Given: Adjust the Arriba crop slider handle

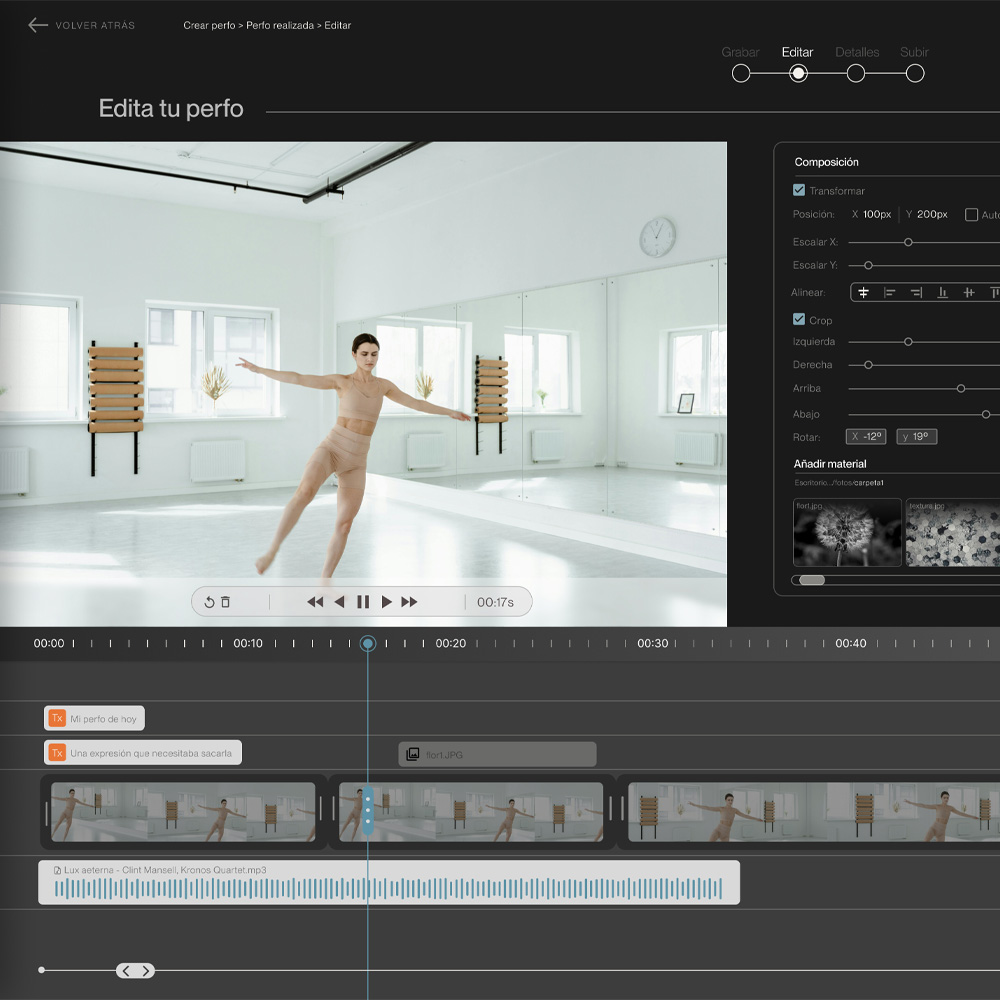Looking at the screenshot, I should click(961, 388).
